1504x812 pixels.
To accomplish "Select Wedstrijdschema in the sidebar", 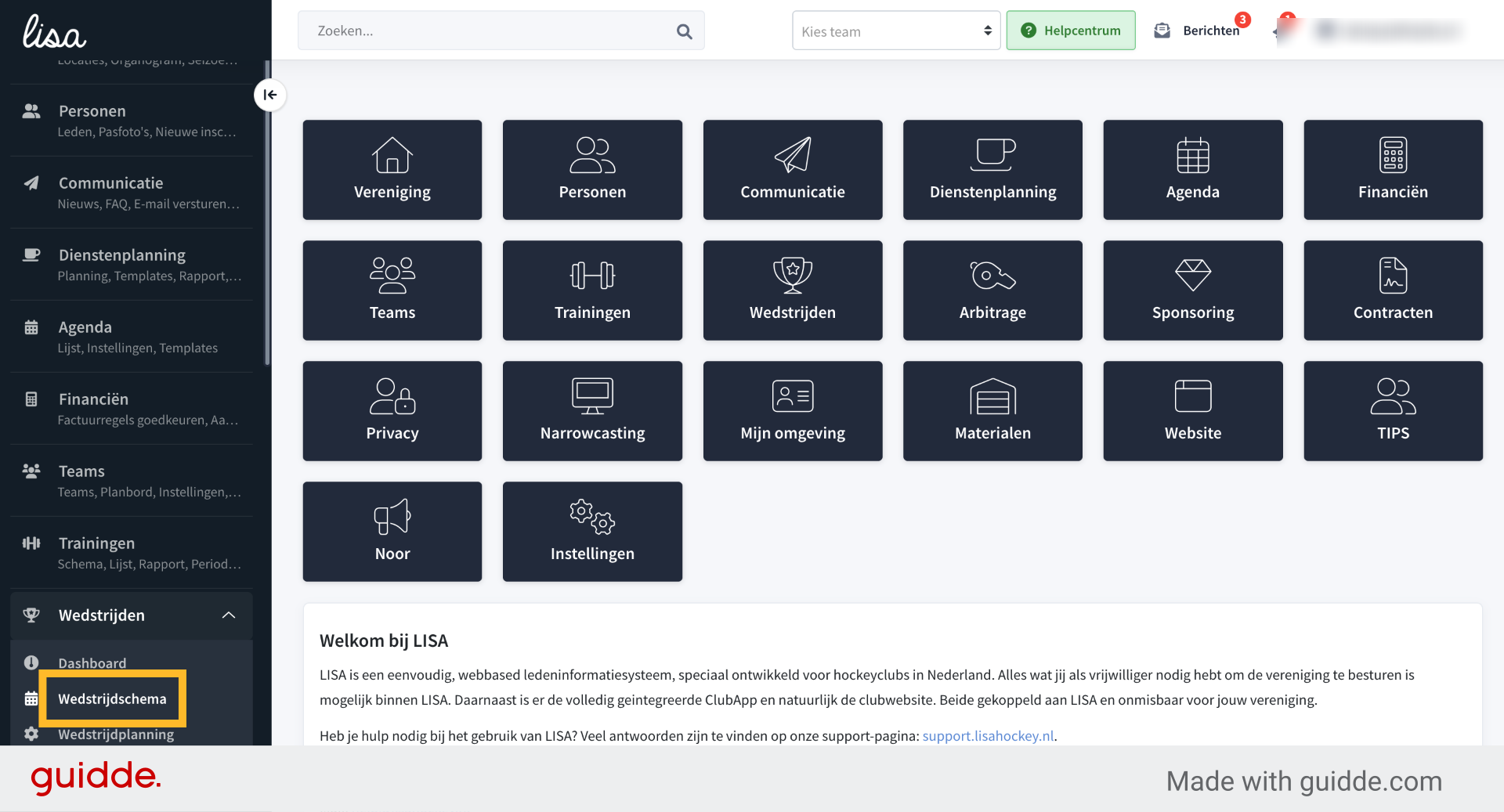I will tap(112, 698).
